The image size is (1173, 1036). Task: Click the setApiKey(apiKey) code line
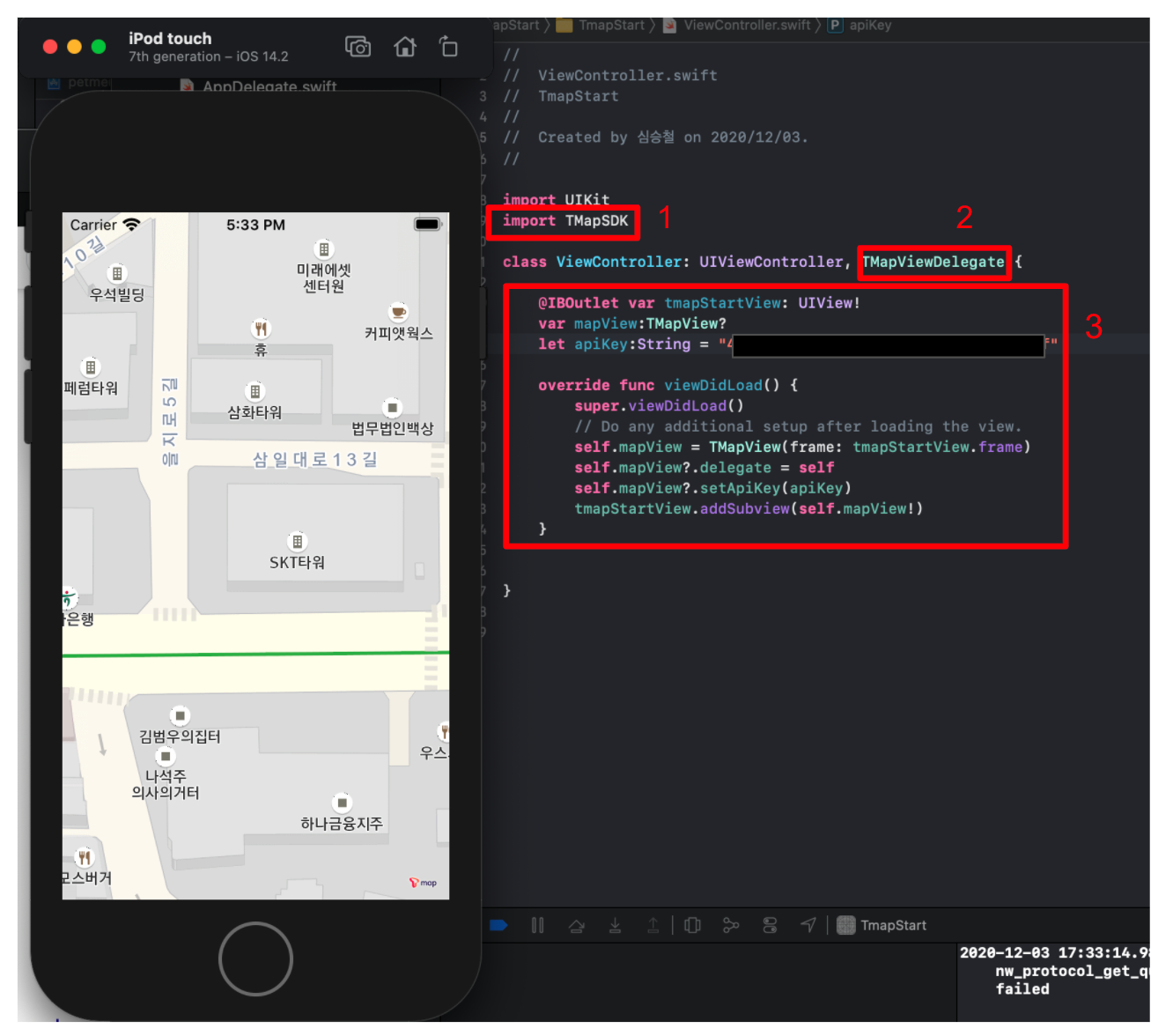point(712,488)
